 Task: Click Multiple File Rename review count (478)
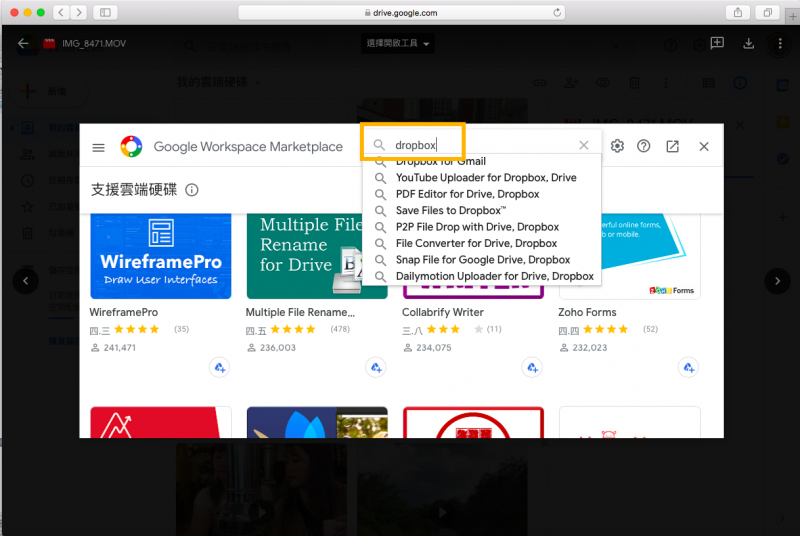tap(340, 329)
